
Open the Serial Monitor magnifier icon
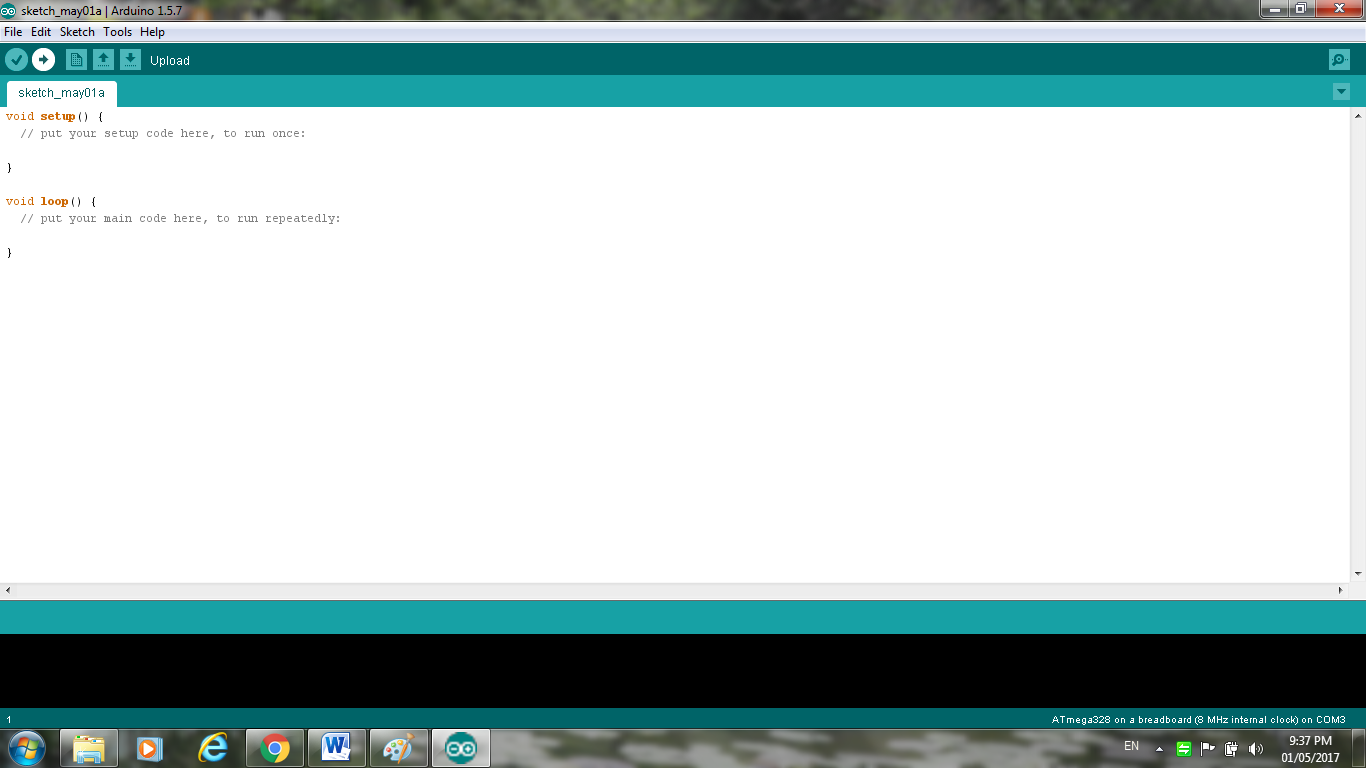coord(1339,60)
